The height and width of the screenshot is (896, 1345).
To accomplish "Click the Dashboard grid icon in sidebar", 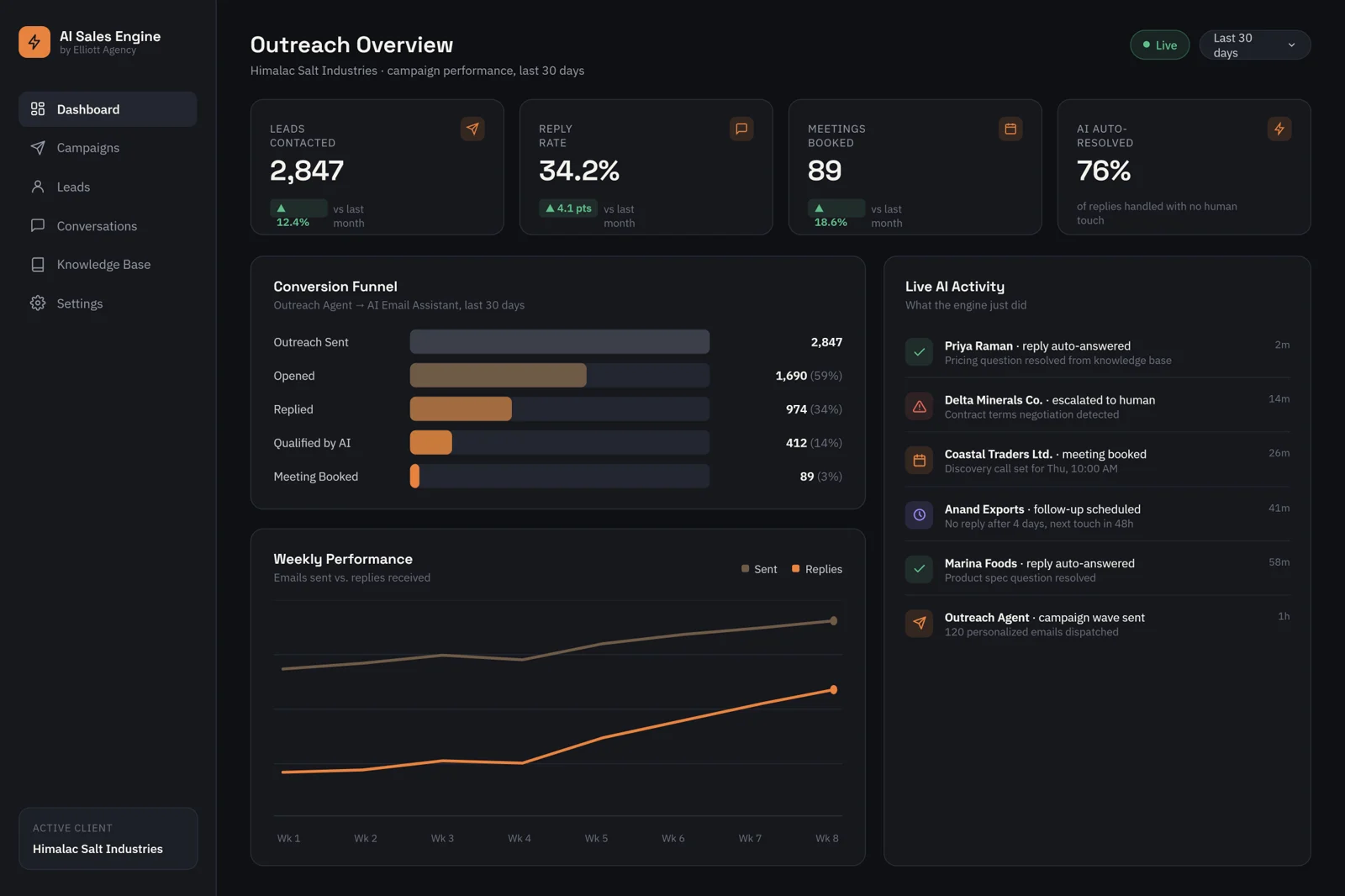I will click(x=38, y=109).
